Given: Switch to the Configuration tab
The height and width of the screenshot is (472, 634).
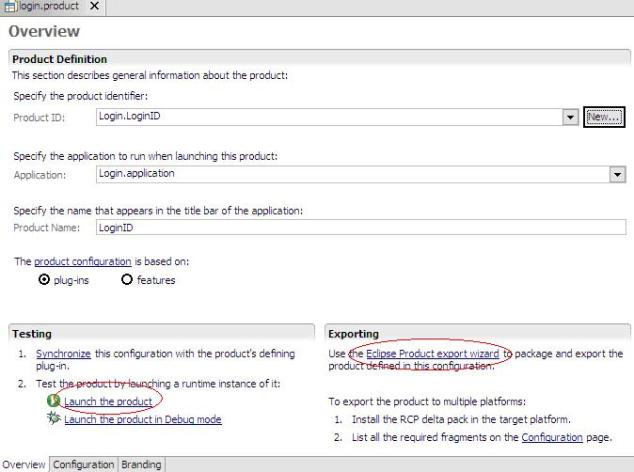Looking at the screenshot, I should (84, 464).
